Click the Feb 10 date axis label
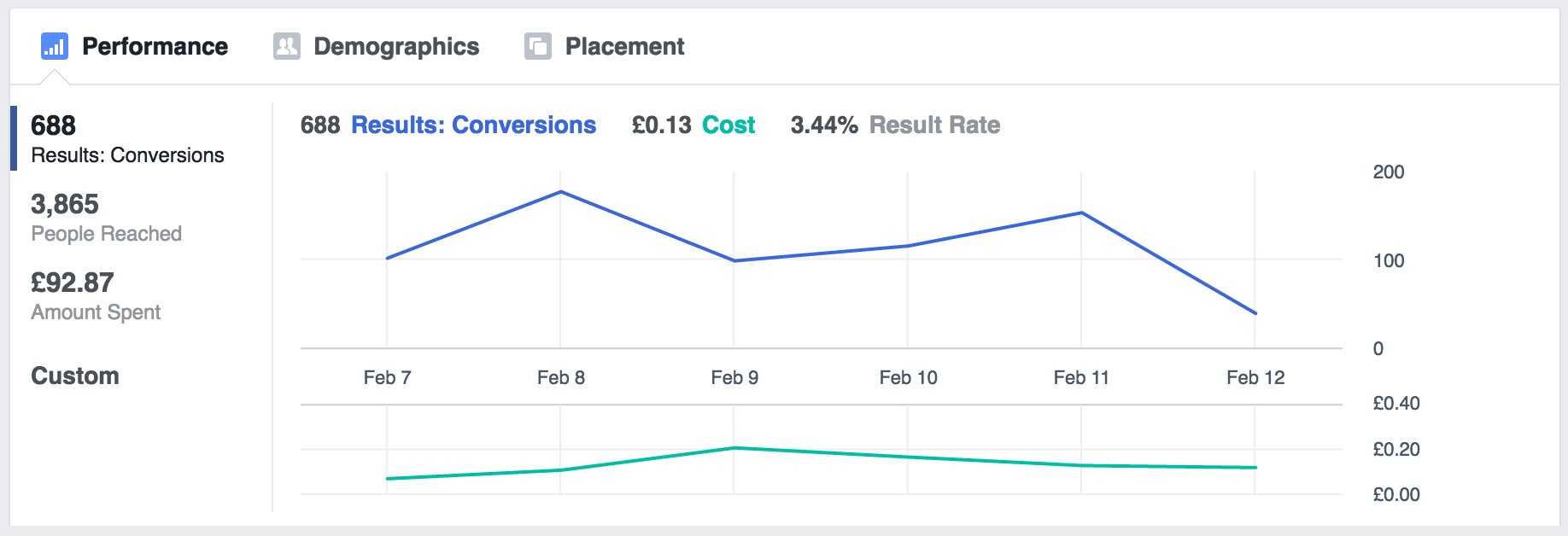Viewport: 1568px width, 536px height. 908,377
